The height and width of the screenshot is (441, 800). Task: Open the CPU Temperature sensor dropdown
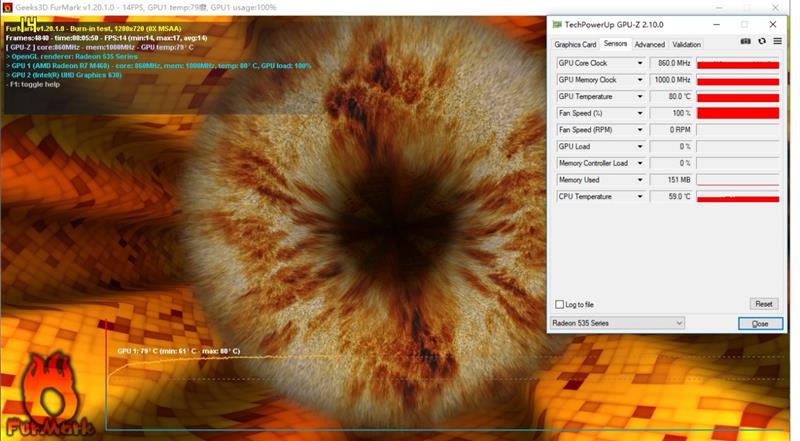[640, 197]
